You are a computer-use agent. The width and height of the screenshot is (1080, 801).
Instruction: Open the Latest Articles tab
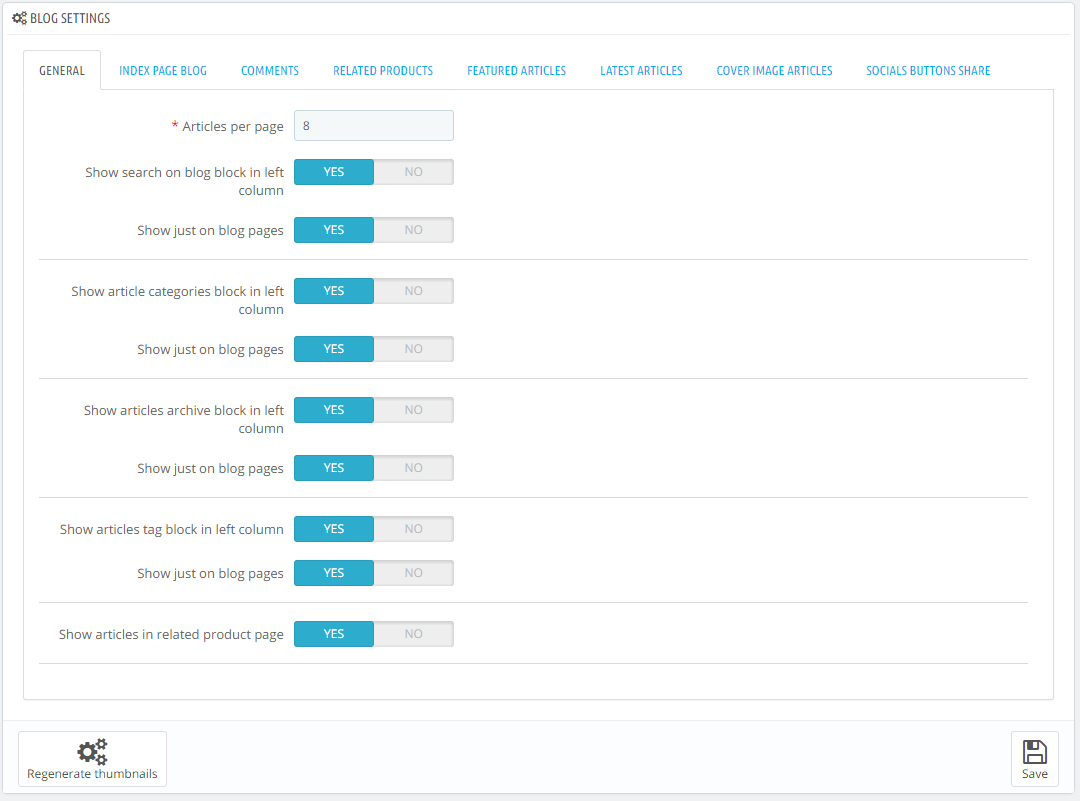641,70
